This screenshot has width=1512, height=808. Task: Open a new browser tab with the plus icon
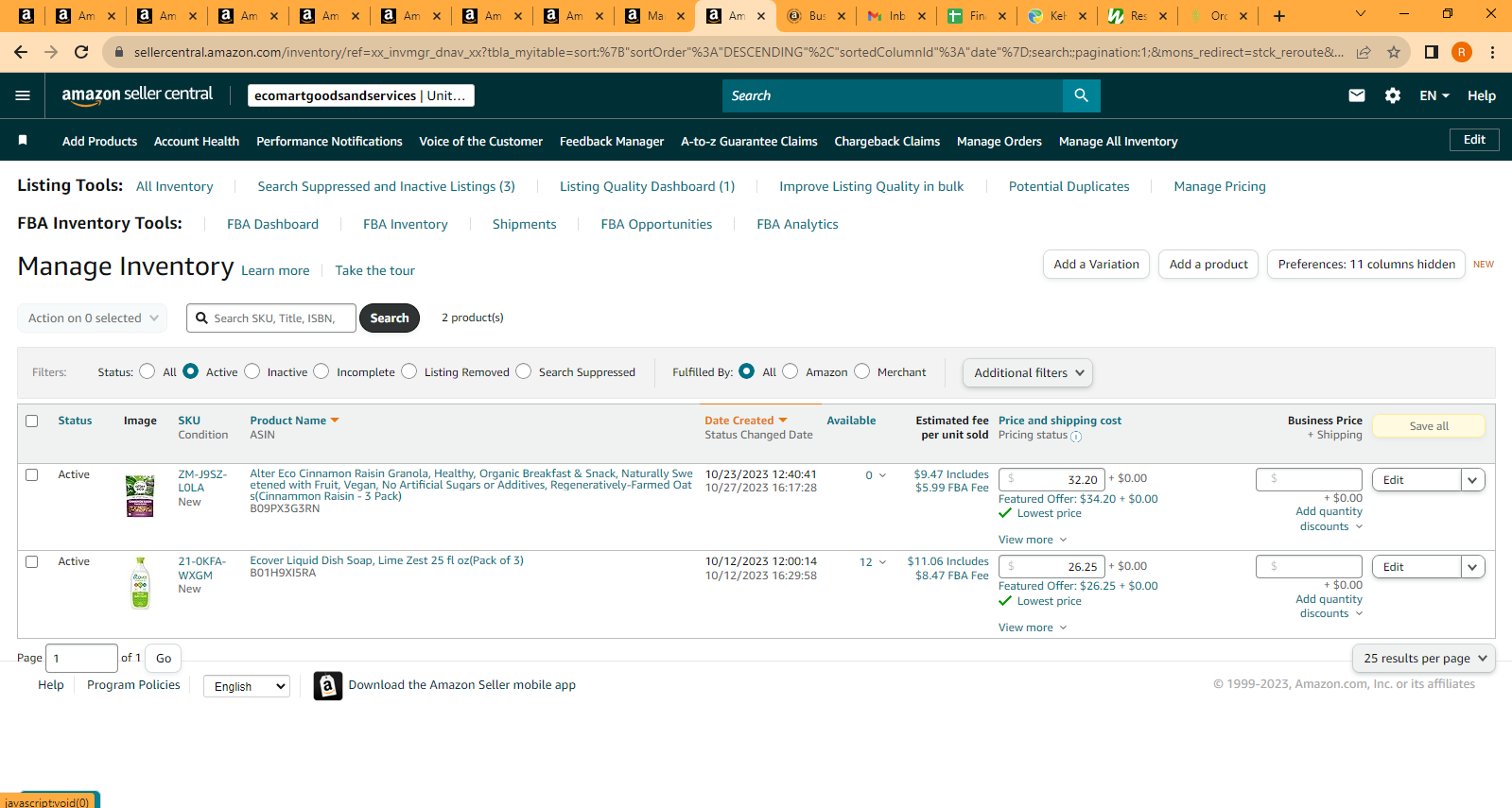(1279, 16)
